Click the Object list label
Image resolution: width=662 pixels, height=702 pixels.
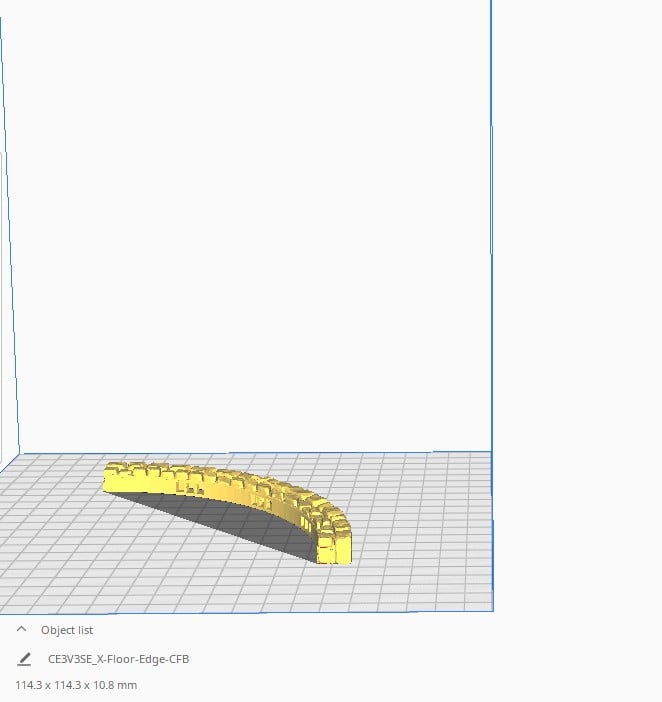(67, 630)
